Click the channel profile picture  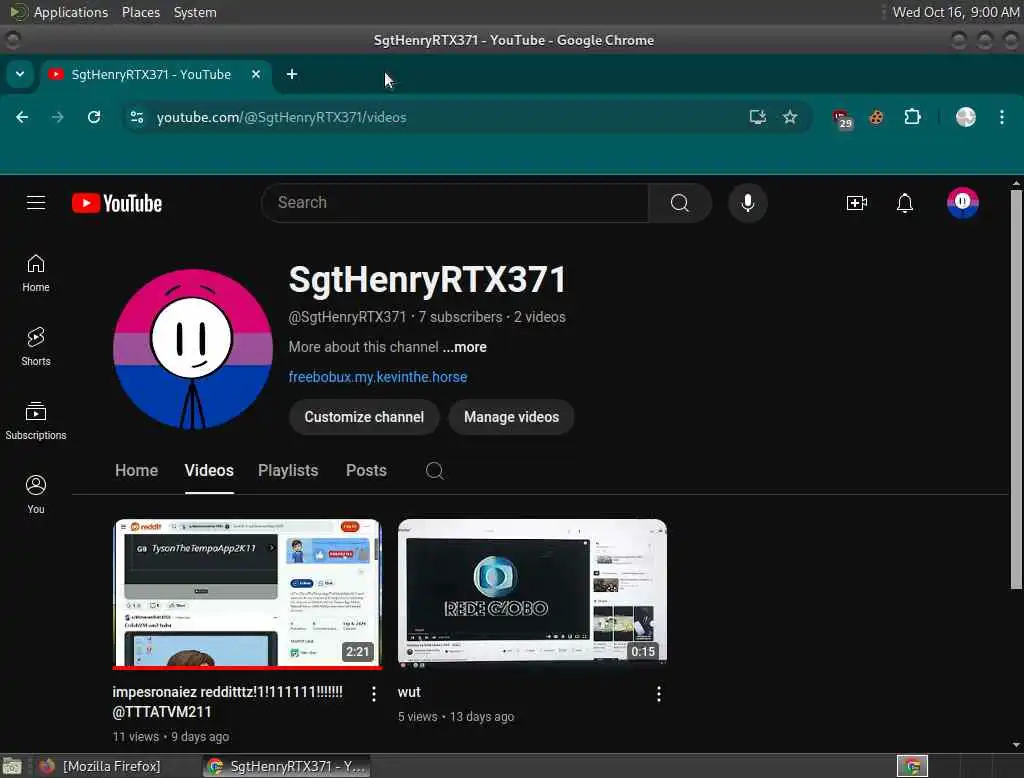coord(193,349)
